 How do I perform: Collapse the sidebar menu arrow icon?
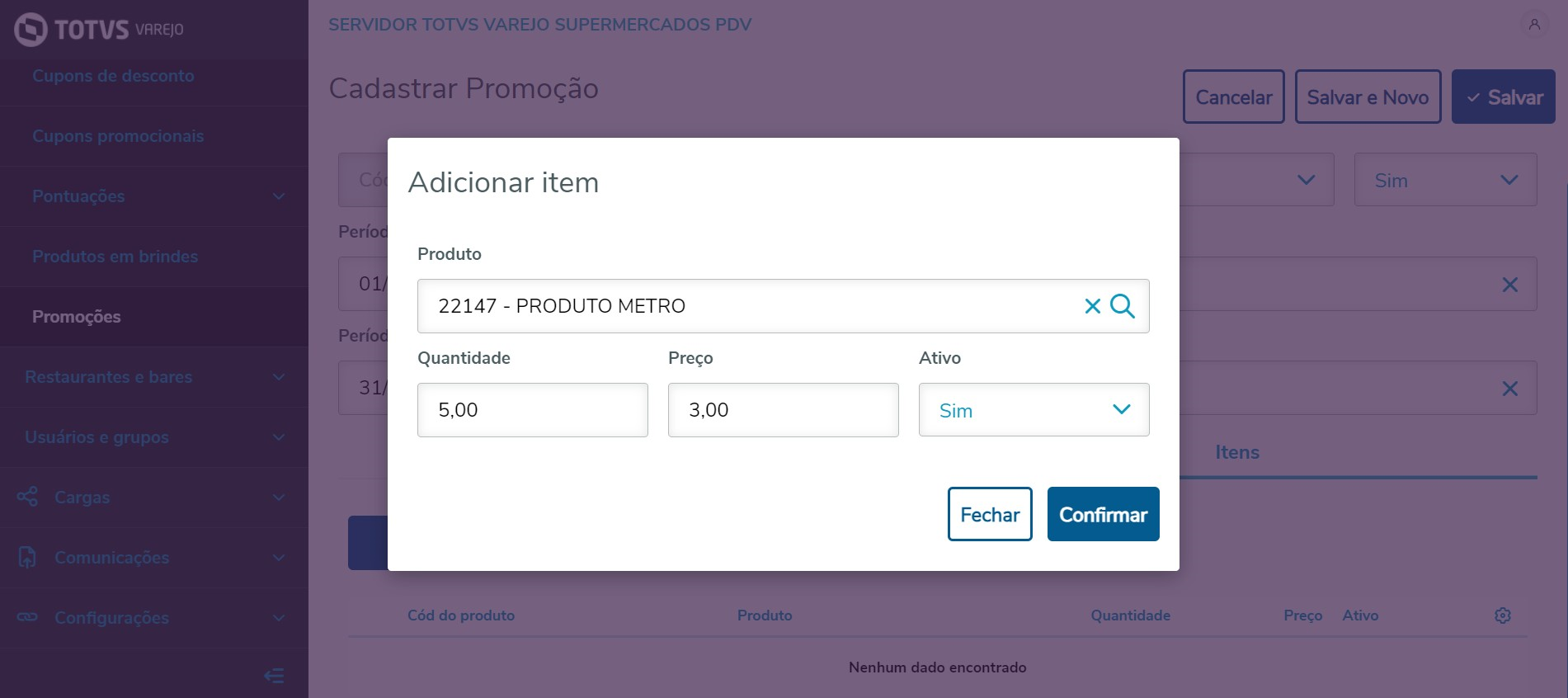tap(274, 676)
